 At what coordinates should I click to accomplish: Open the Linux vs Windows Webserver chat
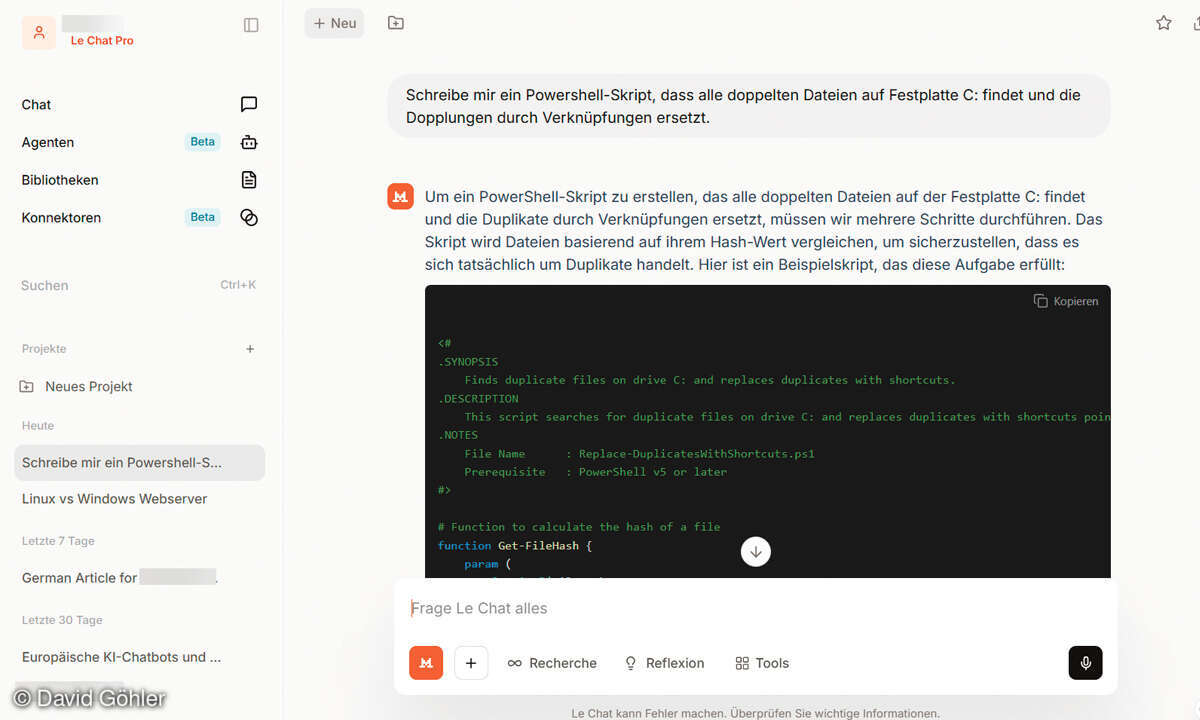tap(115, 499)
